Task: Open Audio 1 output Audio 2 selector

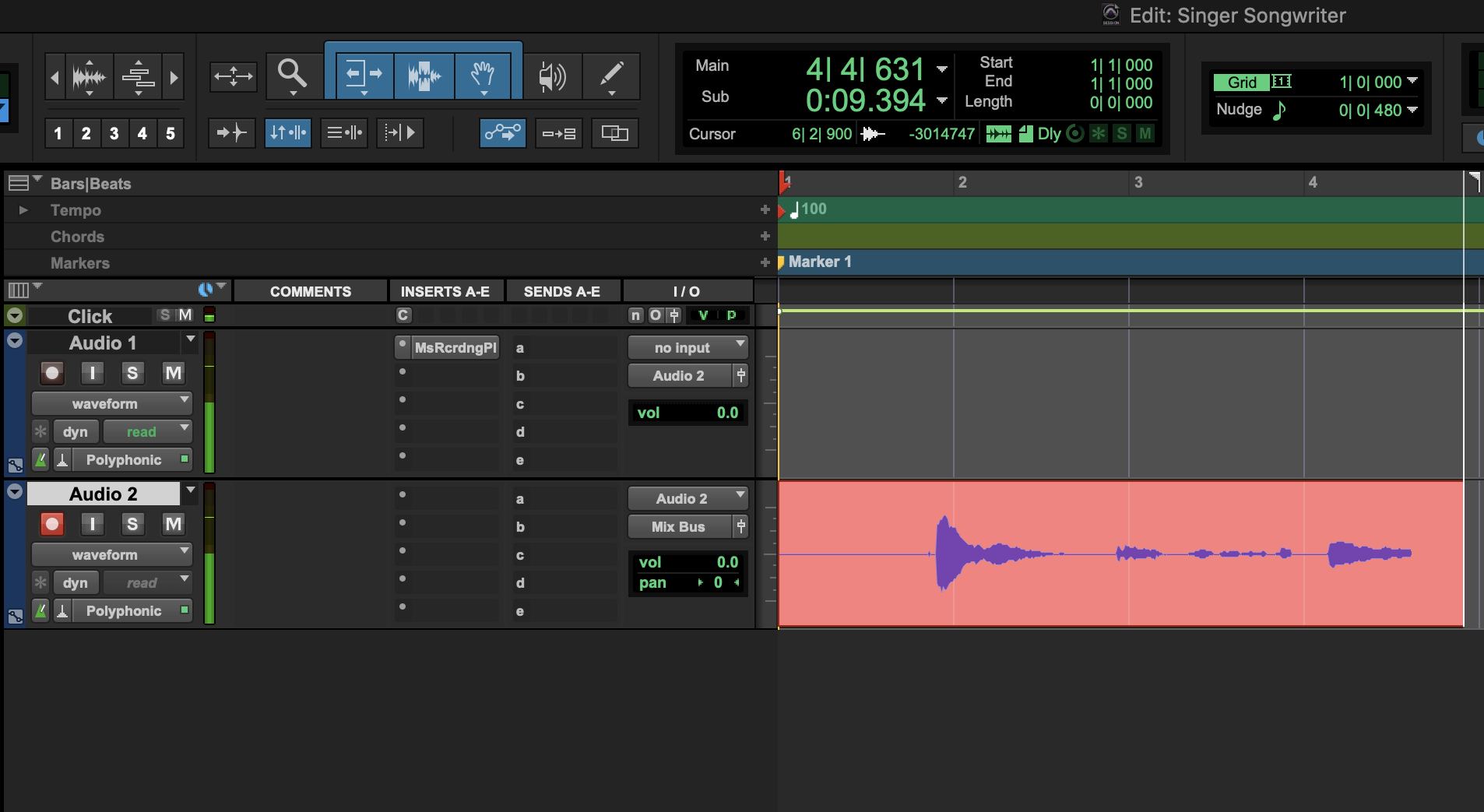Action: [679, 376]
